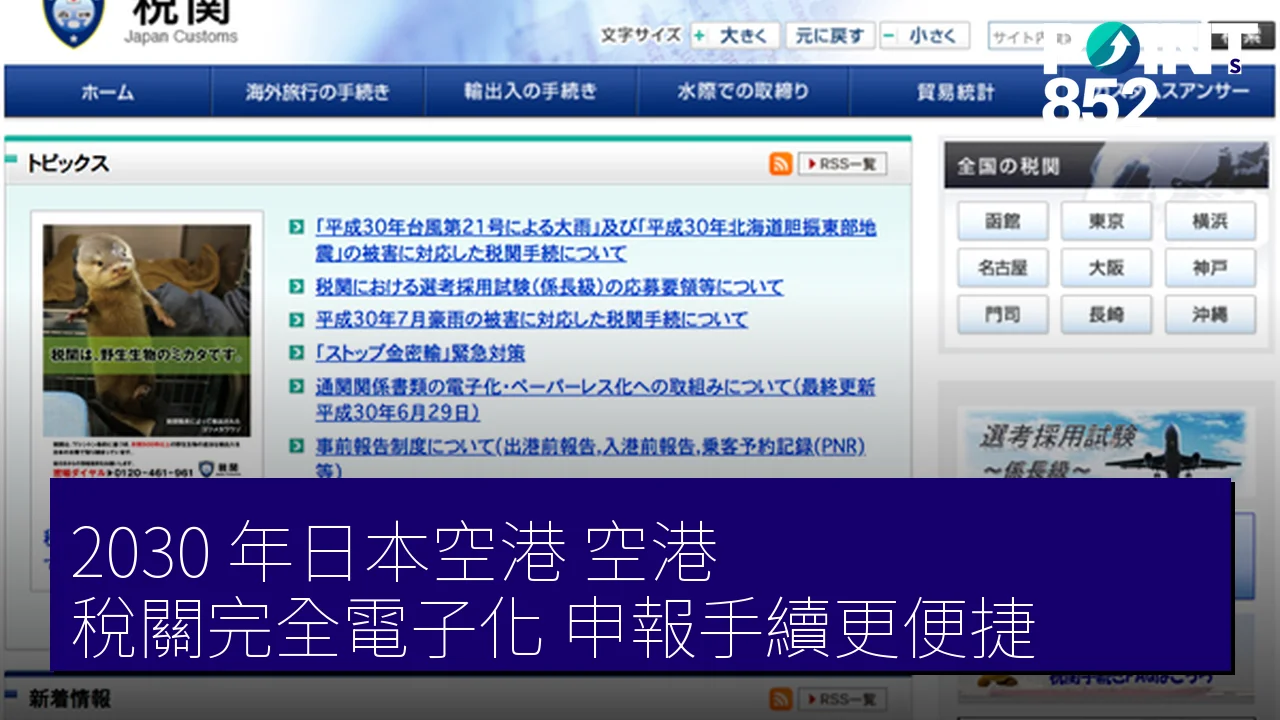Click the 新着情報 section heading
The height and width of the screenshot is (720, 1280).
coord(69,699)
